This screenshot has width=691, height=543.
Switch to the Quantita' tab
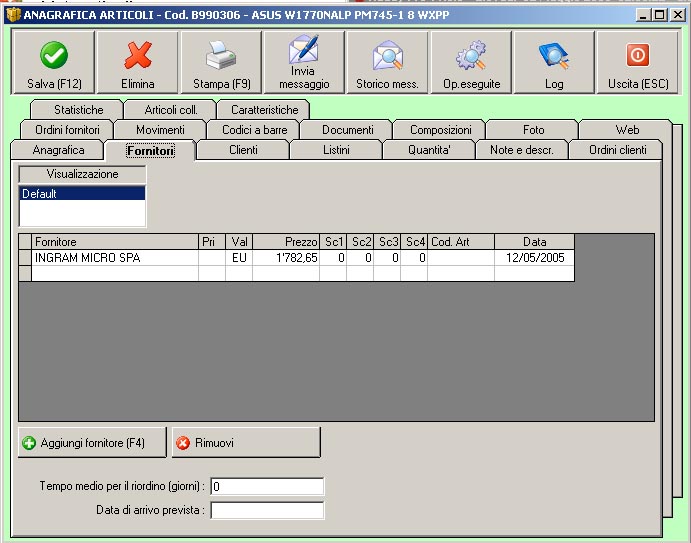point(429,150)
